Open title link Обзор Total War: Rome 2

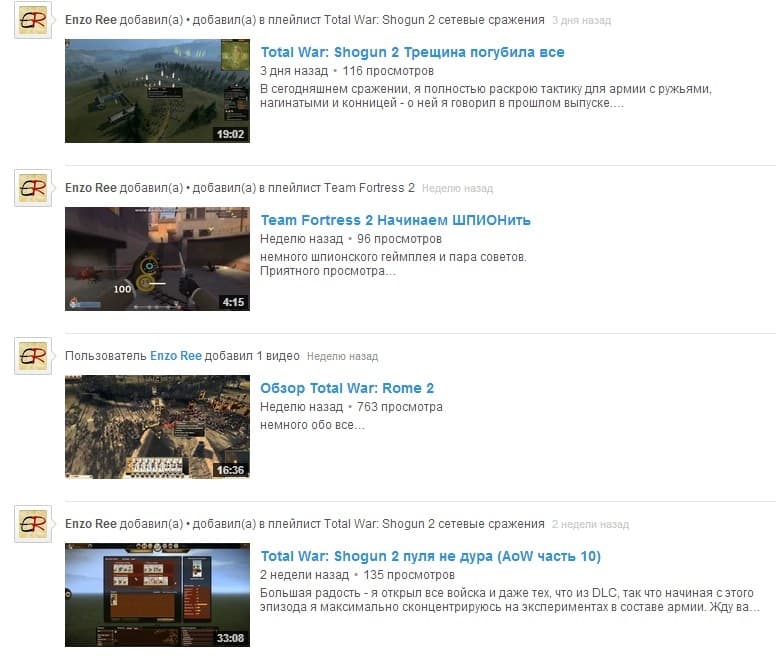[347, 388]
